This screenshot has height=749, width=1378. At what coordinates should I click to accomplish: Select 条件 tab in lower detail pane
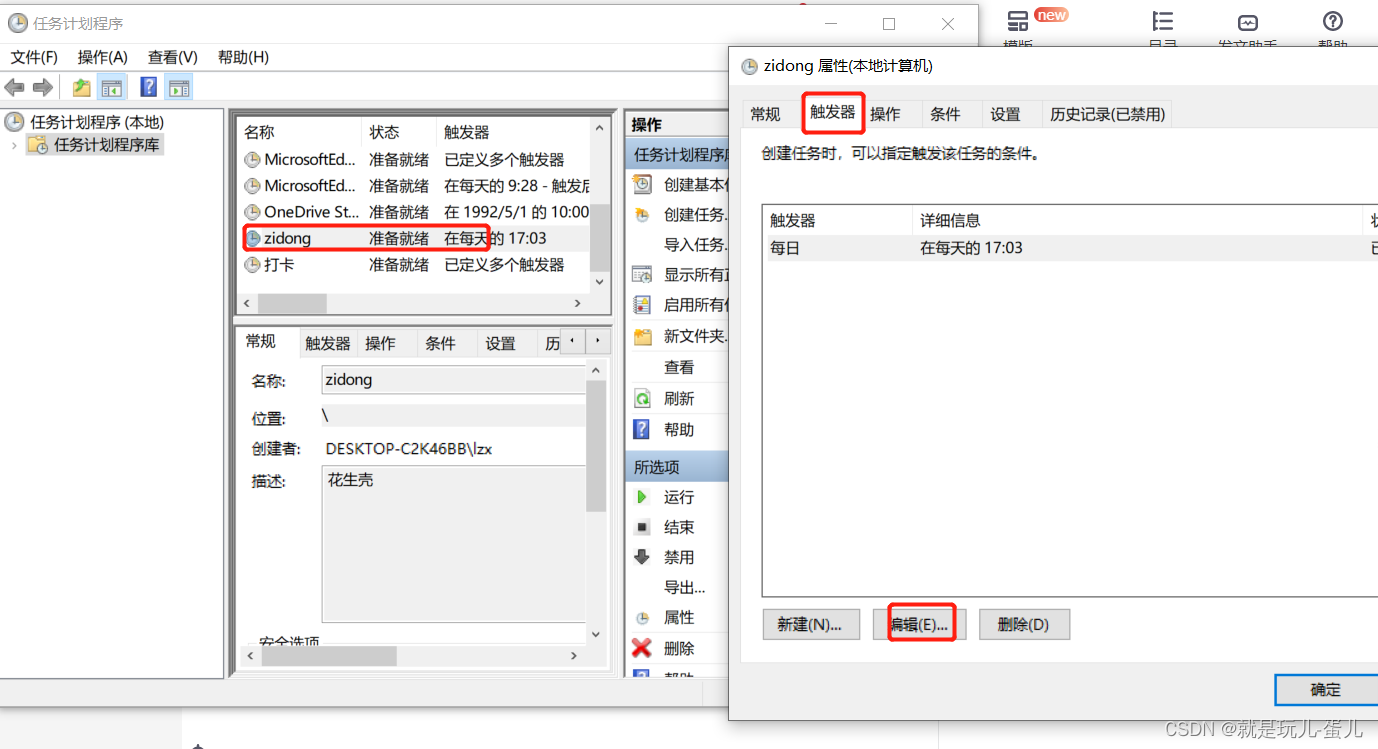(x=441, y=343)
